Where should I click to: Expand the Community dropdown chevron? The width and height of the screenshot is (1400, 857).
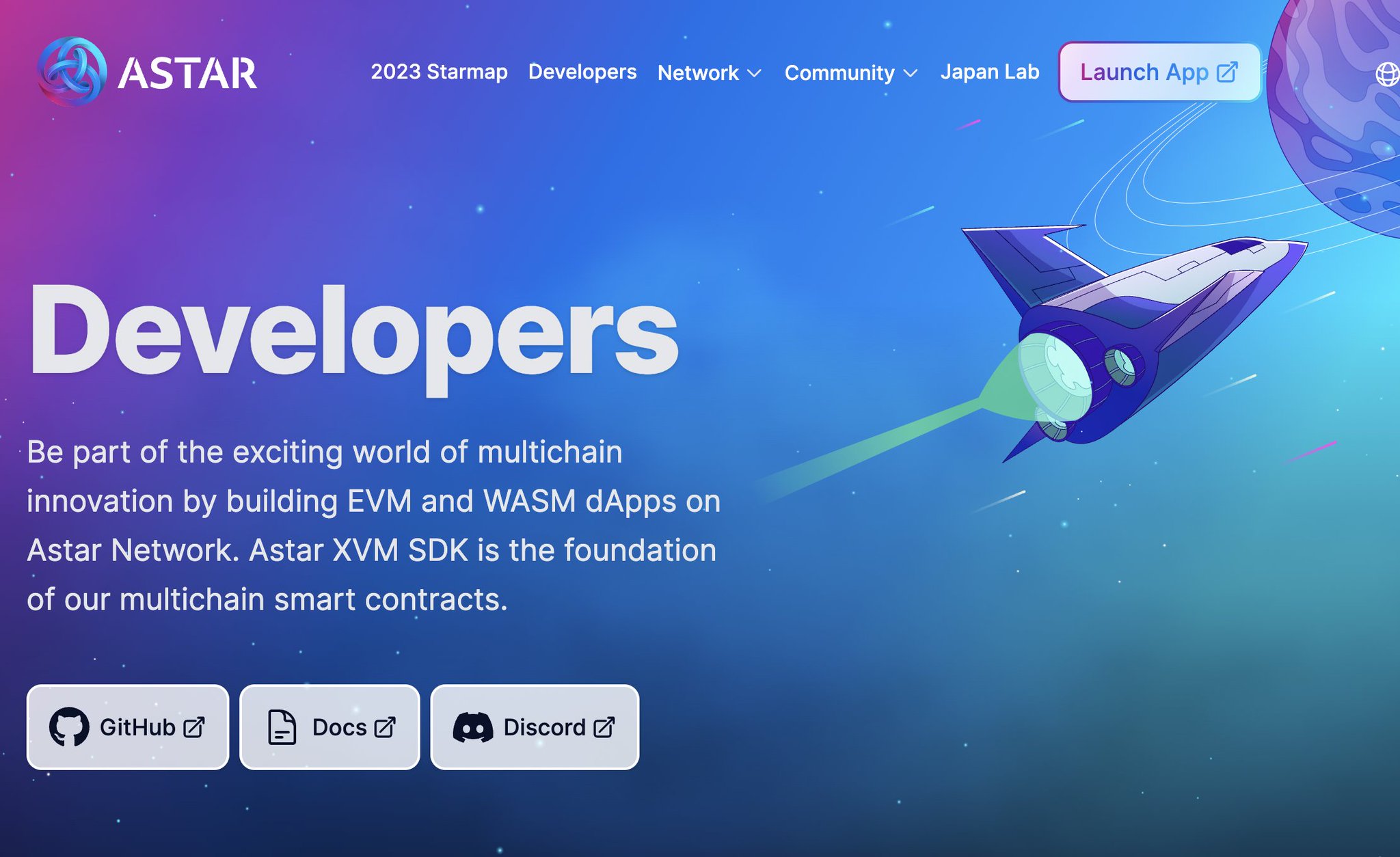coord(911,73)
